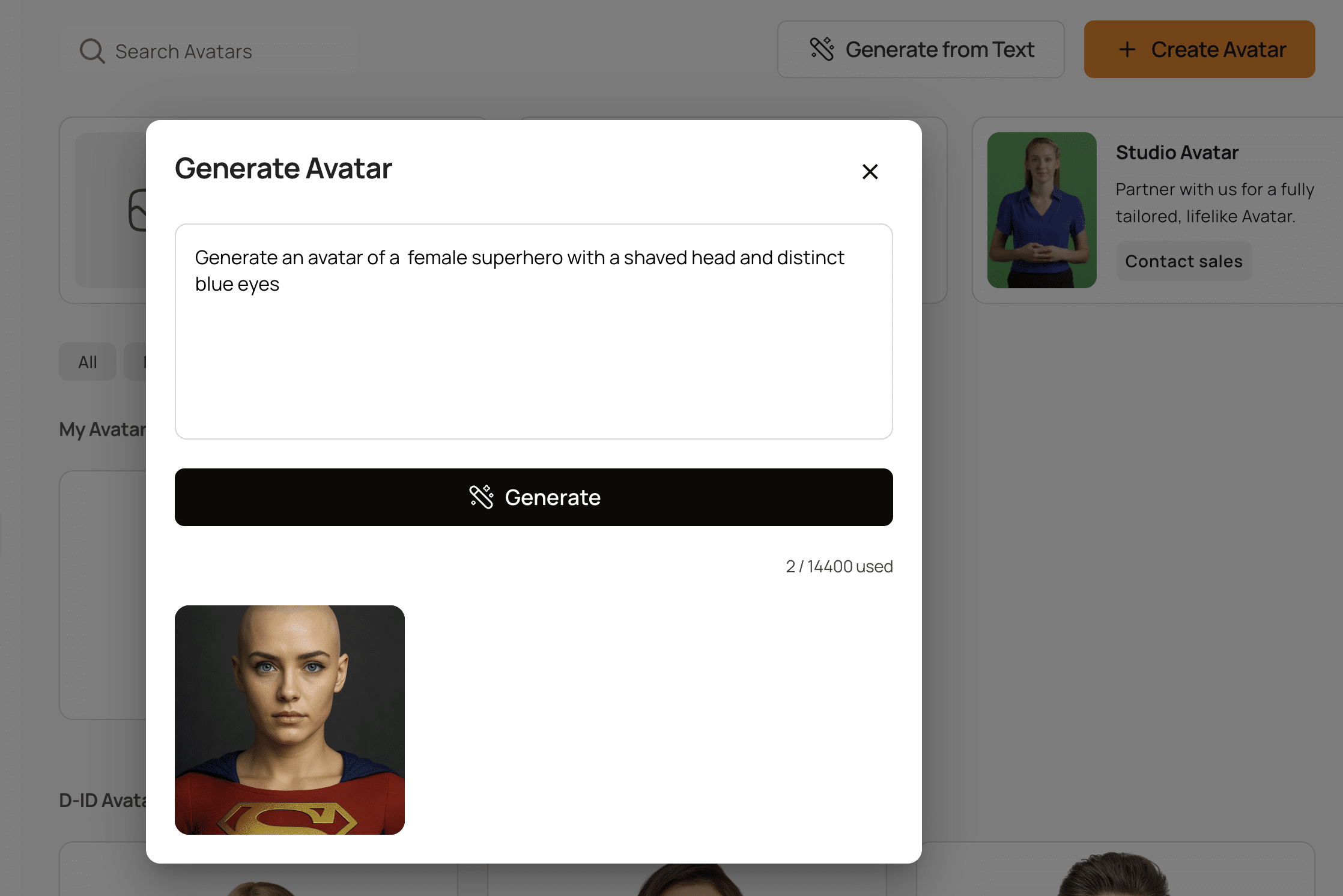Image resolution: width=1343 pixels, height=896 pixels.
Task: Click the black Generate button
Action: (x=533, y=497)
